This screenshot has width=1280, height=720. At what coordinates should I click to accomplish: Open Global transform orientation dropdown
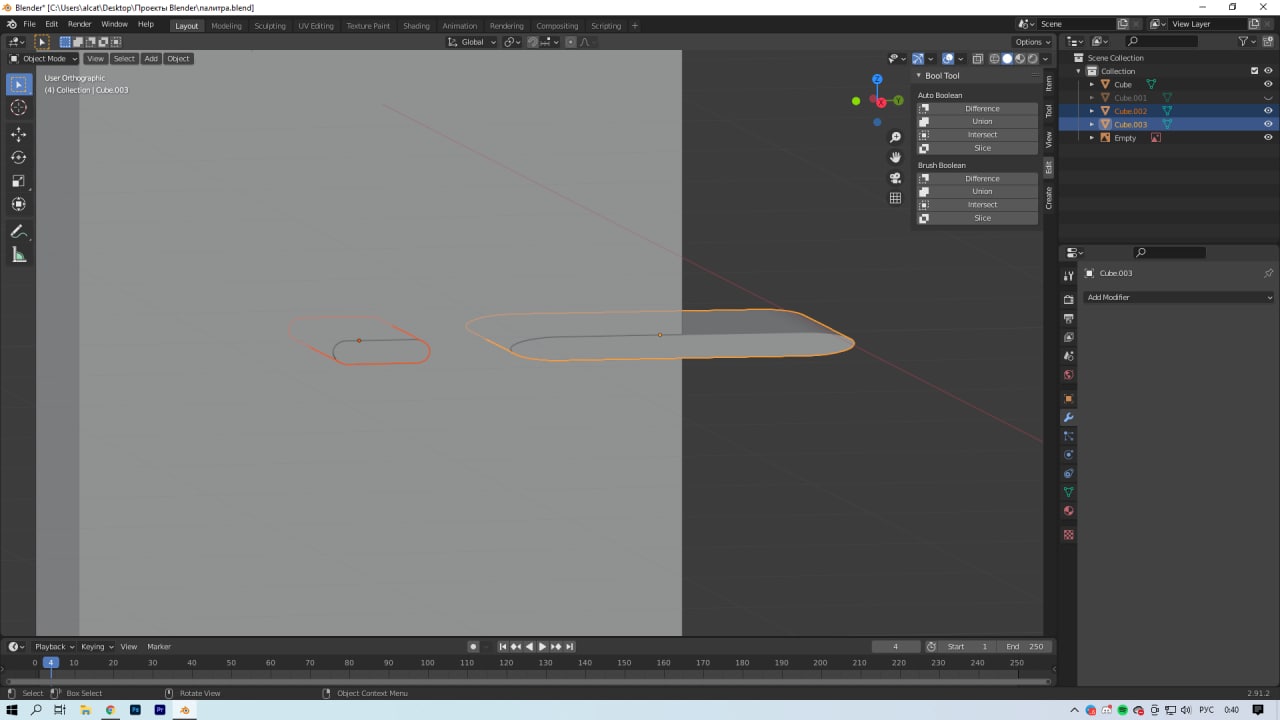[471, 42]
